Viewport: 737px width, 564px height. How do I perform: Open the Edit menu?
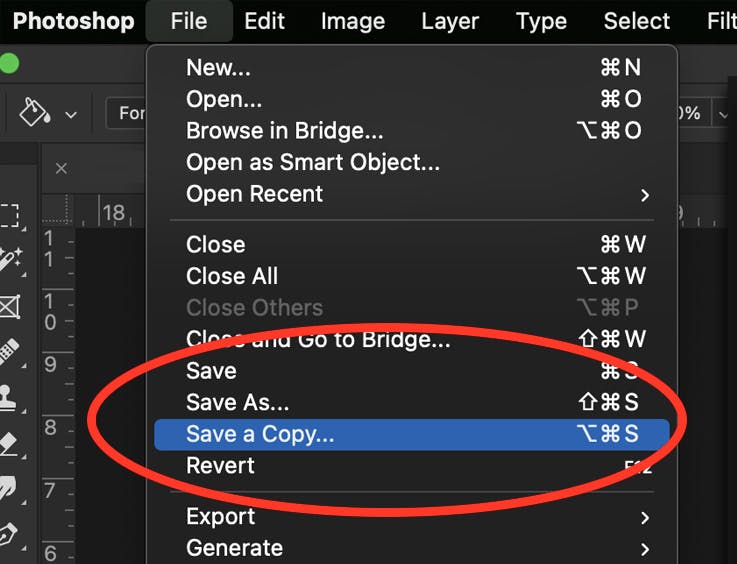click(x=264, y=21)
